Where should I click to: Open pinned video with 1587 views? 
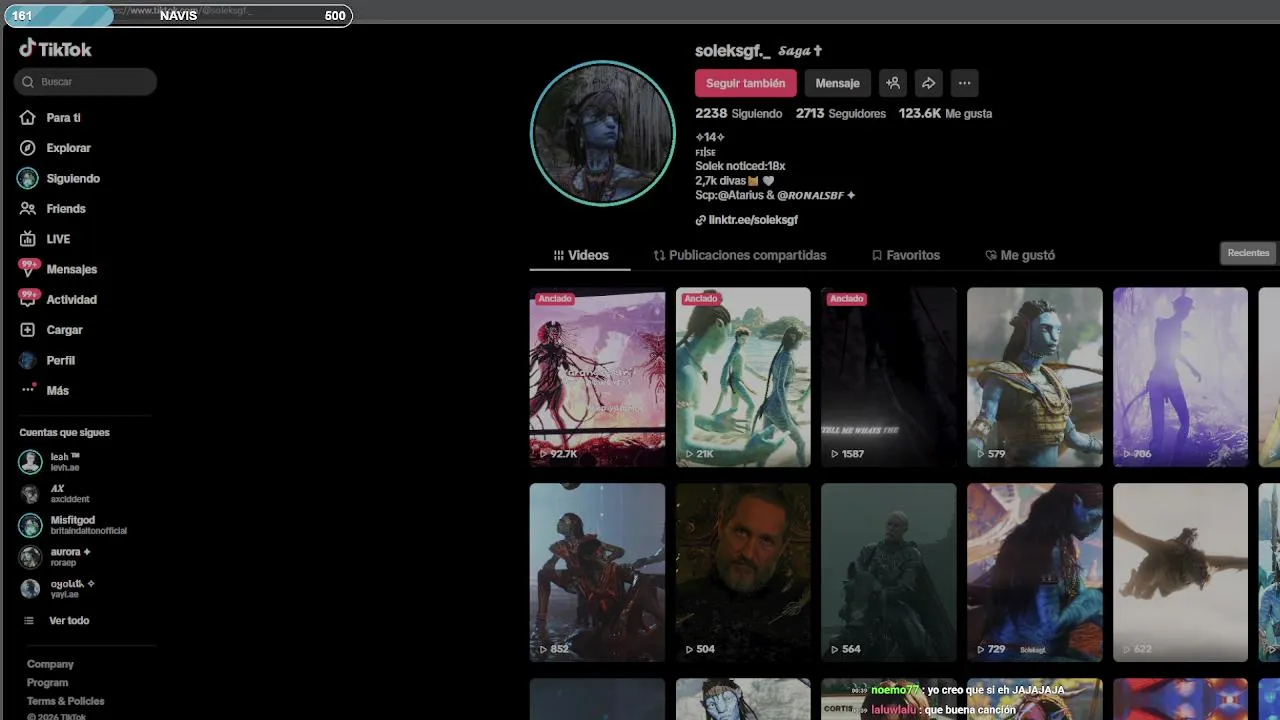point(889,377)
